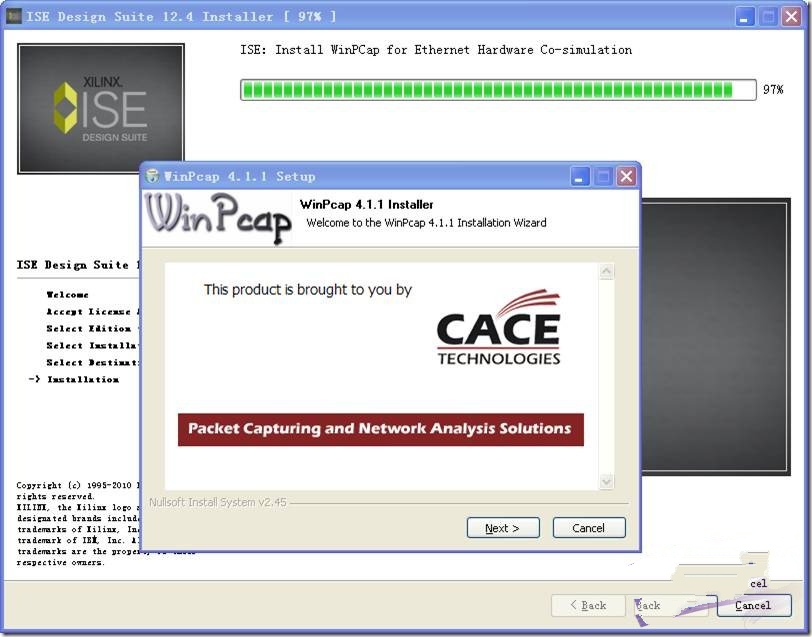The width and height of the screenshot is (812, 637).
Task: Click the scroll down arrow in WinPcap panel
Action: click(606, 482)
